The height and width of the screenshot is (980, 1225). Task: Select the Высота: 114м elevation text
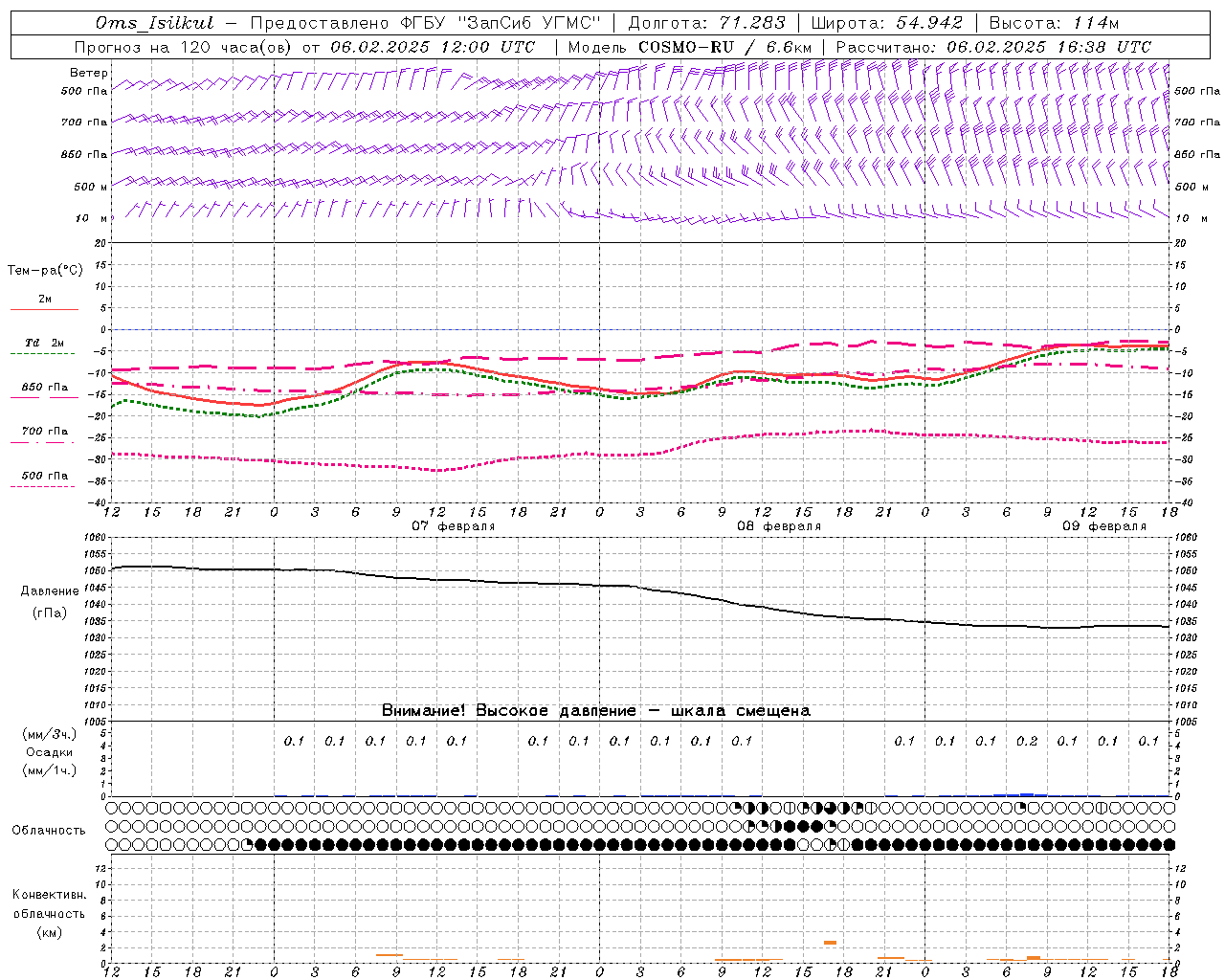(1053, 23)
